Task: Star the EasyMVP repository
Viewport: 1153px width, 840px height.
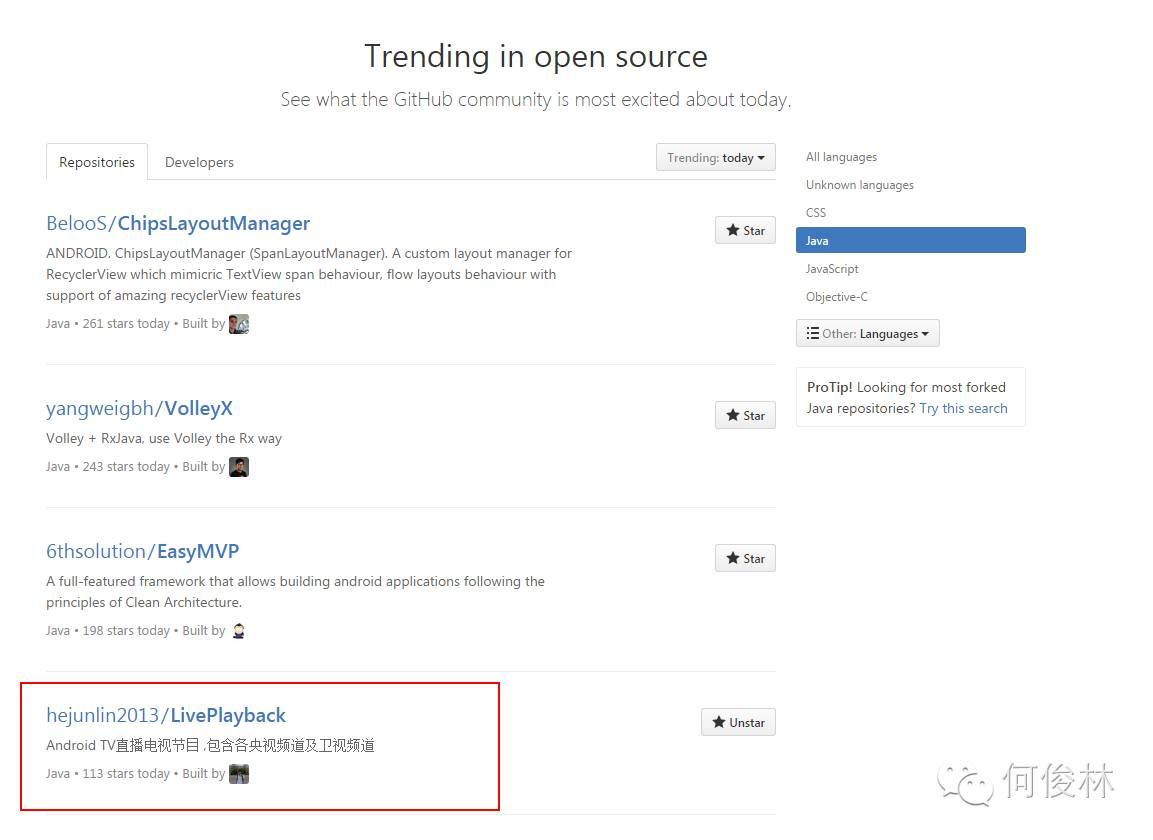Action: 745,558
